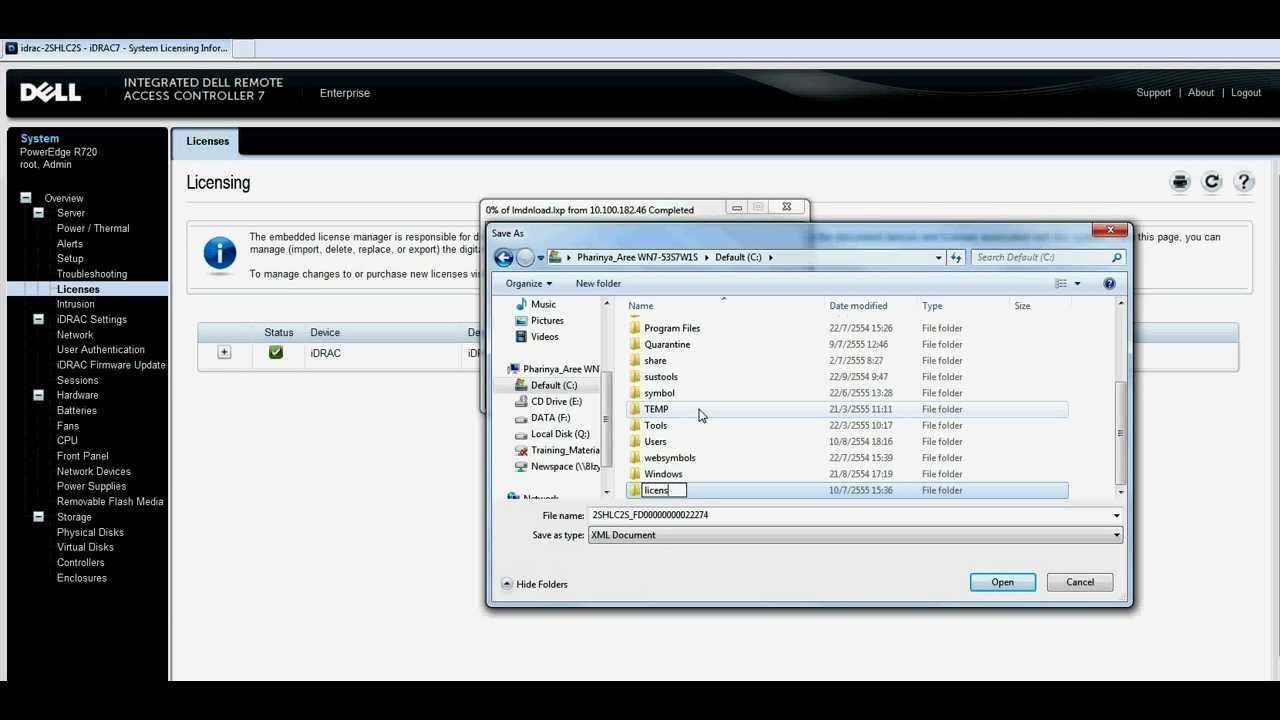
Task: Select the sustools folder
Action: (x=661, y=377)
